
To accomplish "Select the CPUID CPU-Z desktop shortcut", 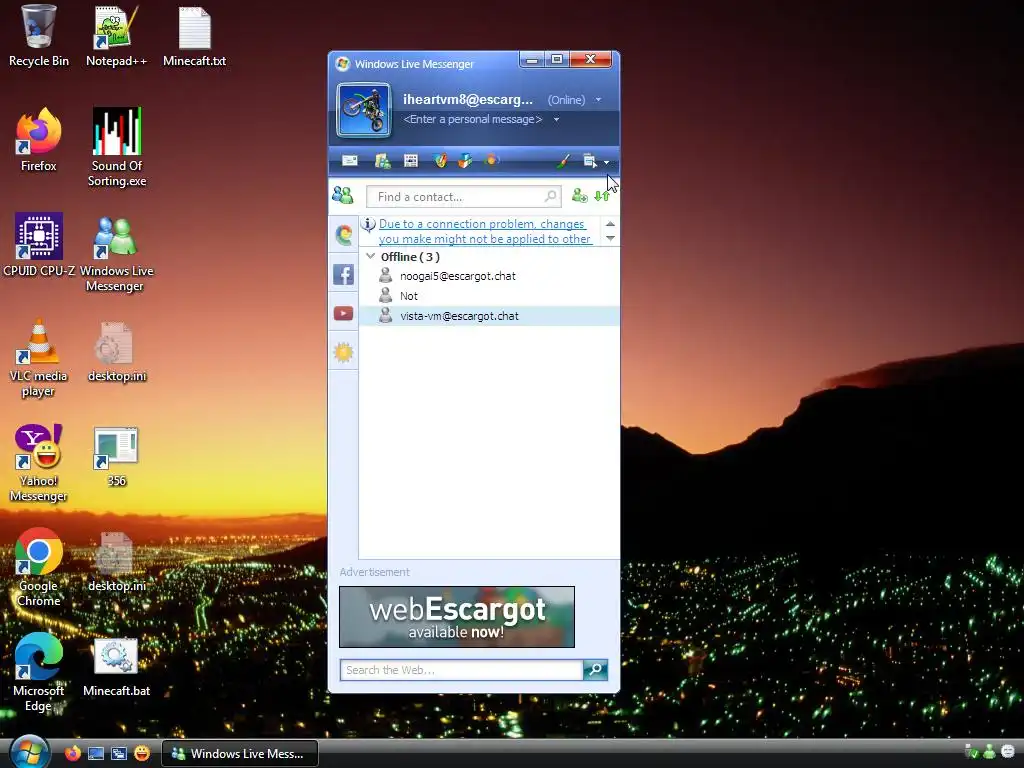I will click(x=39, y=245).
